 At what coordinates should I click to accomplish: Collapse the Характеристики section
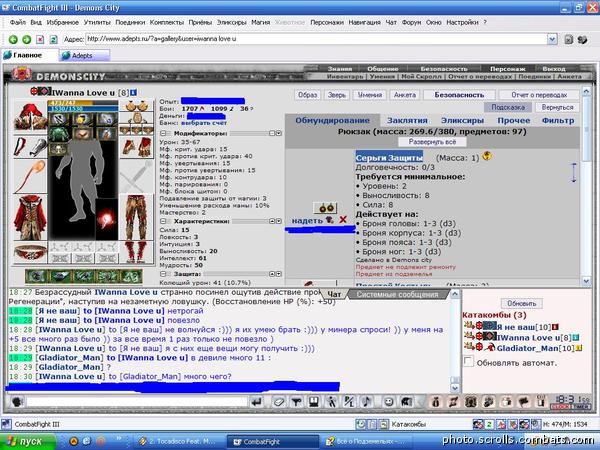[x=163, y=221]
